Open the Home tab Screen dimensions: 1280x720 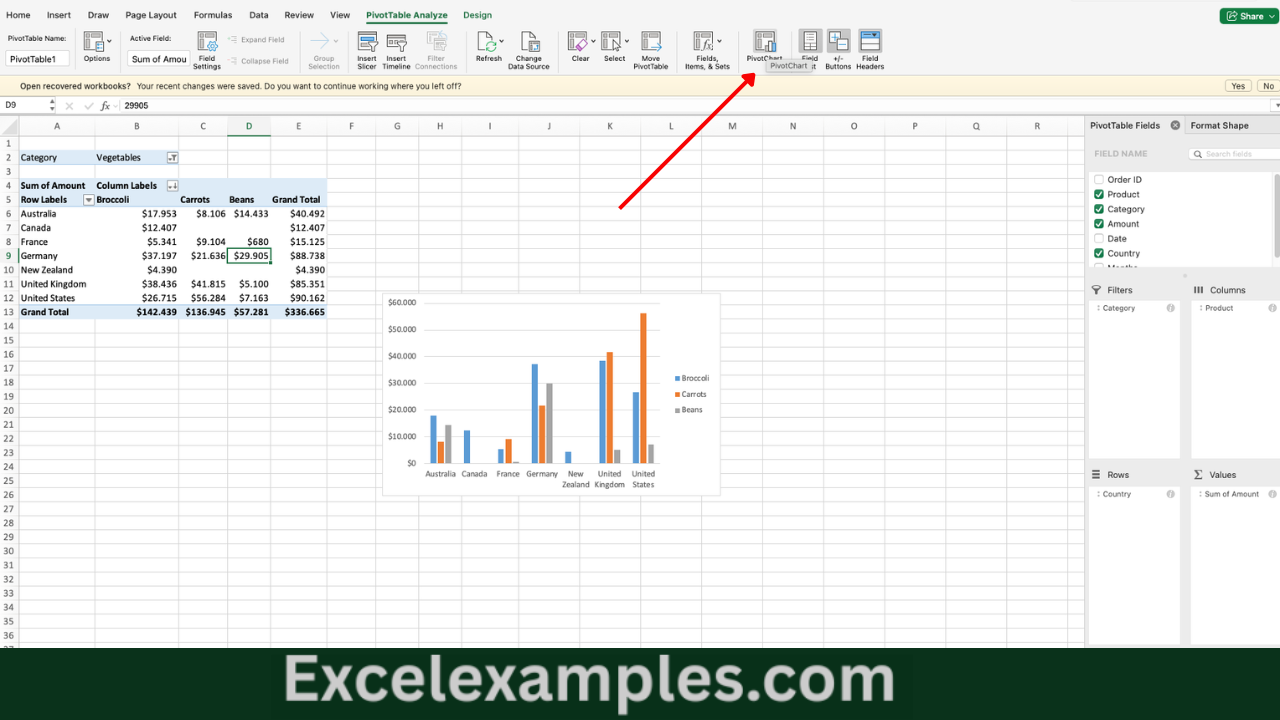point(18,15)
